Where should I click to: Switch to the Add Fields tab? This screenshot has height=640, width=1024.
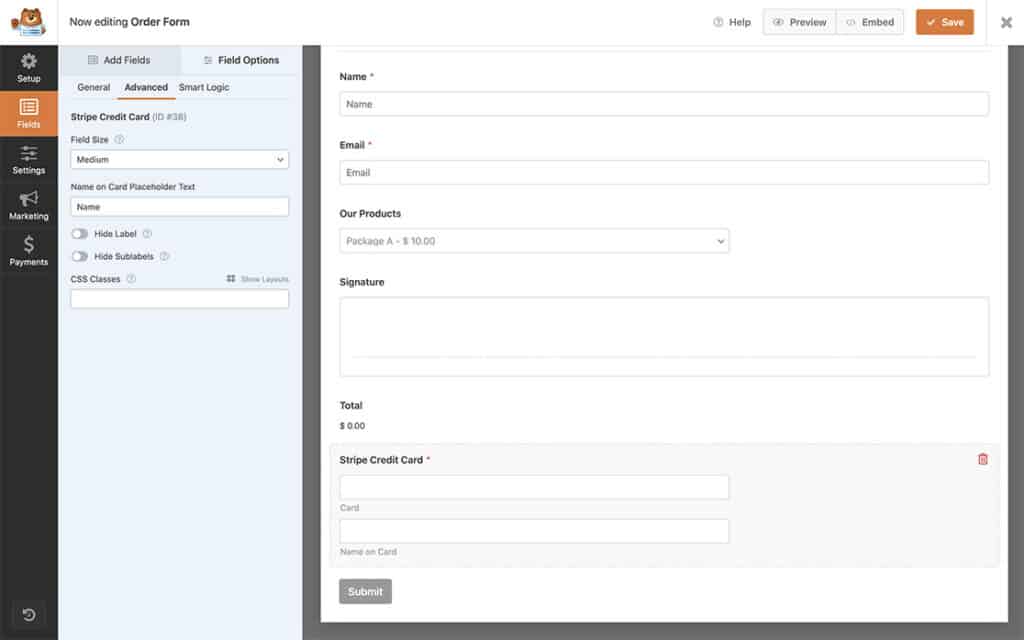[x=121, y=60]
